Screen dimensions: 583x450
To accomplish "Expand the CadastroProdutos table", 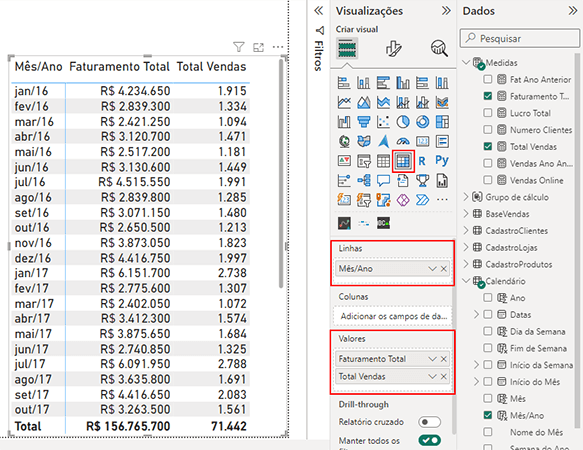I will (x=466, y=264).
